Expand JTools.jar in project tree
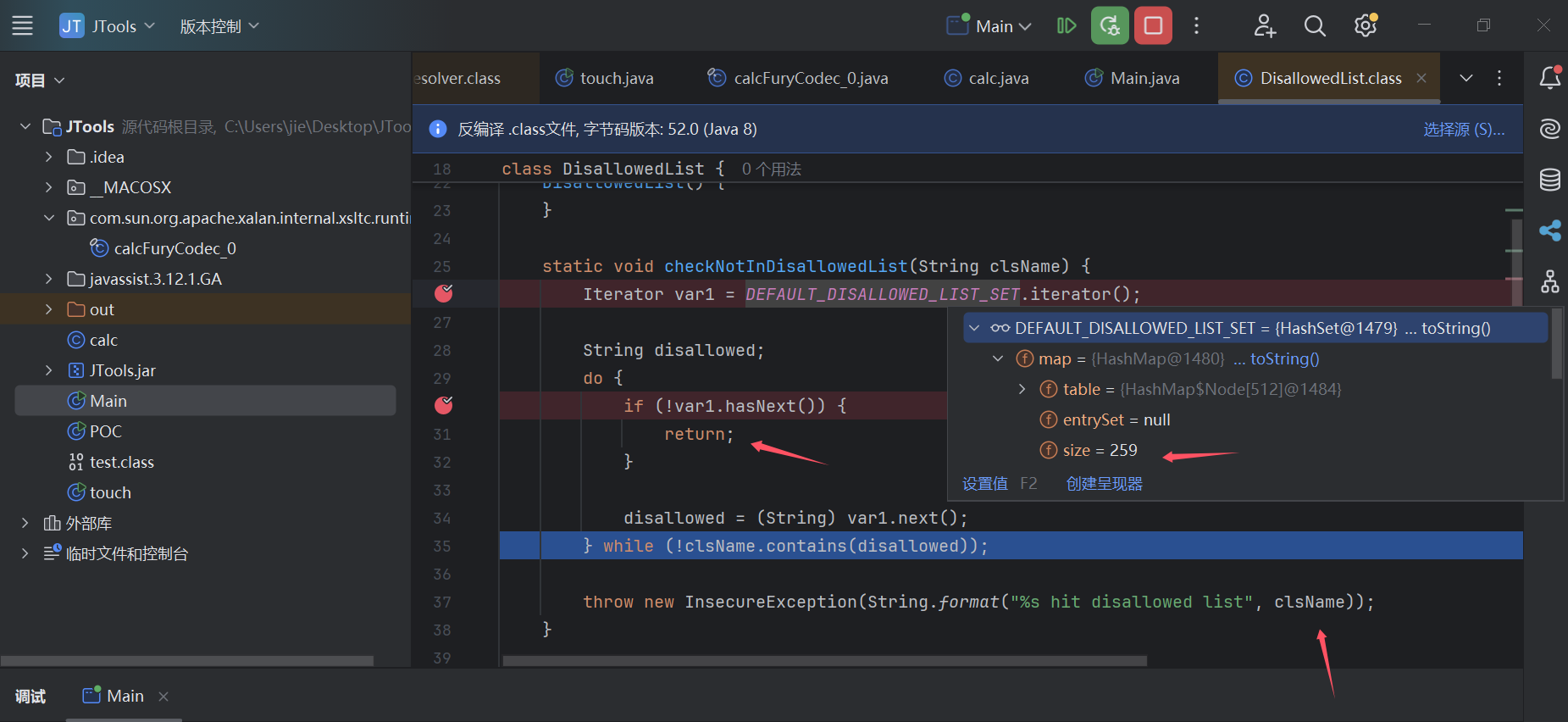The height and width of the screenshot is (722, 1568). [49, 370]
